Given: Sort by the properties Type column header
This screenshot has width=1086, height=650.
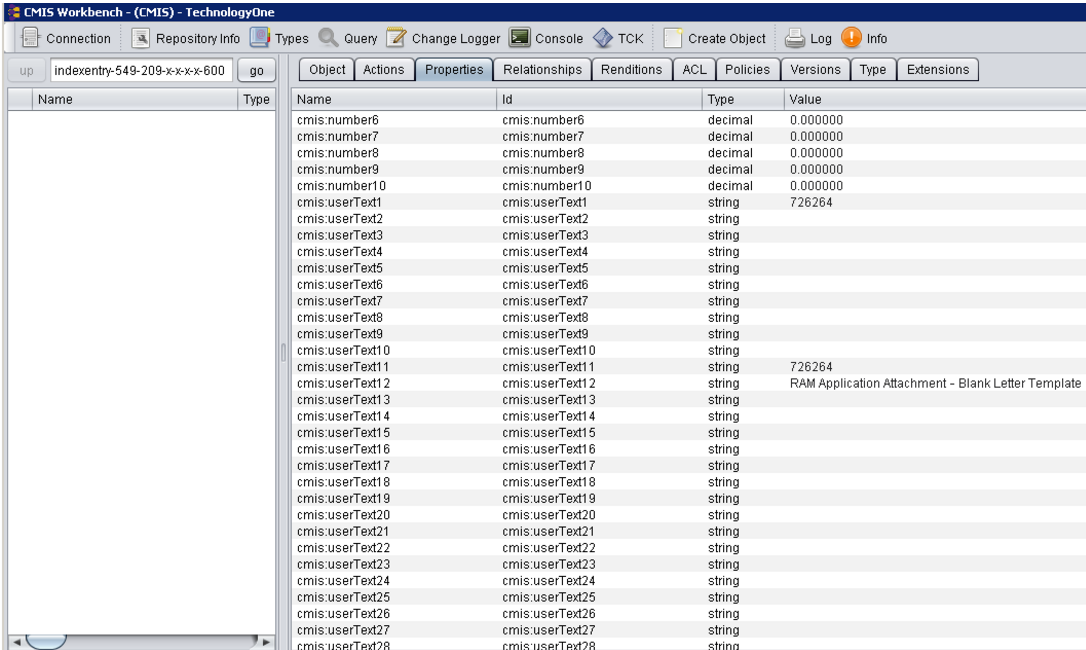Looking at the screenshot, I should [x=743, y=99].
